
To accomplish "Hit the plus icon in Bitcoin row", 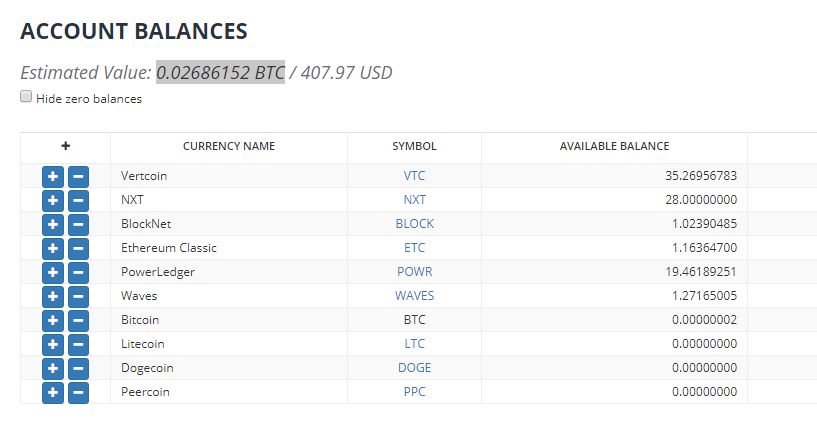I will point(53,320).
